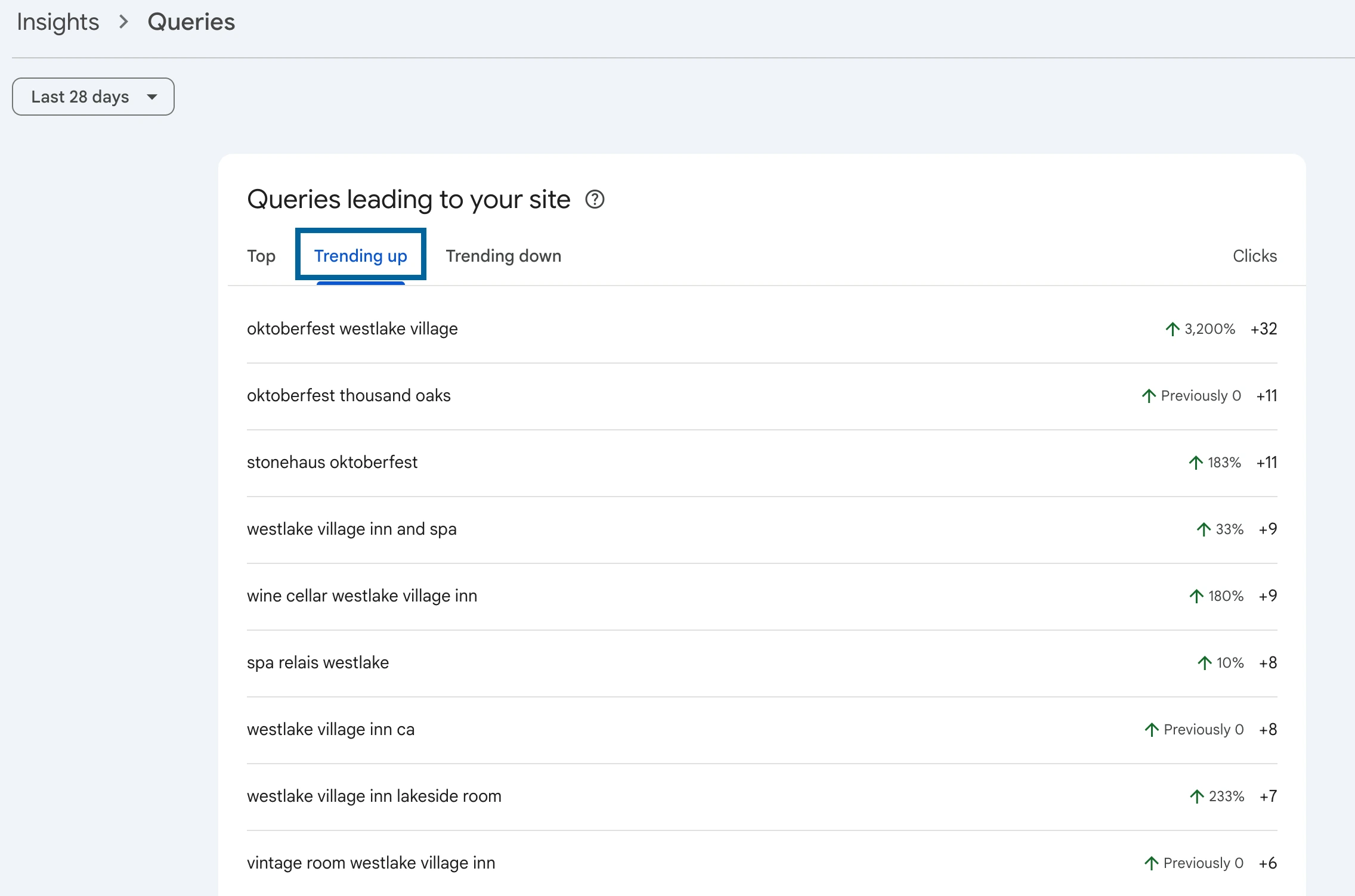Click the vintage room westlake village inn query
The height and width of the screenshot is (896, 1355).
tap(371, 863)
